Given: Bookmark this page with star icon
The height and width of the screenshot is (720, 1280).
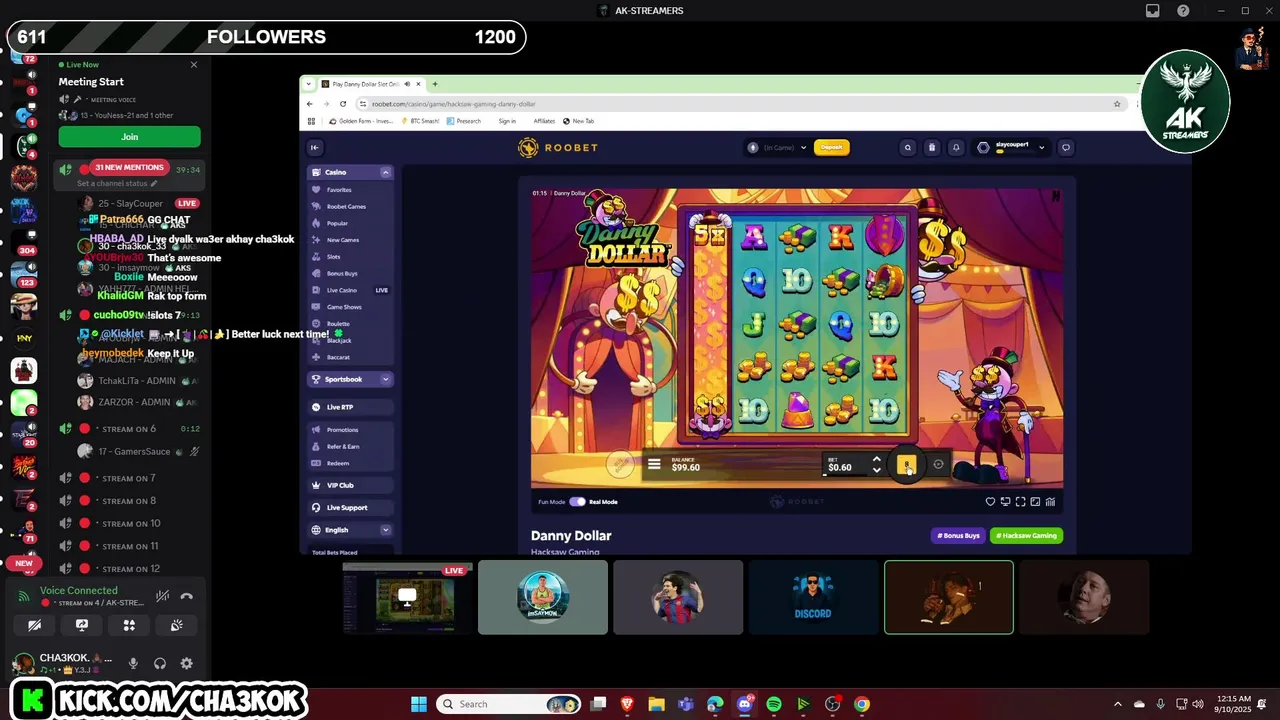Looking at the screenshot, I should (x=1117, y=104).
